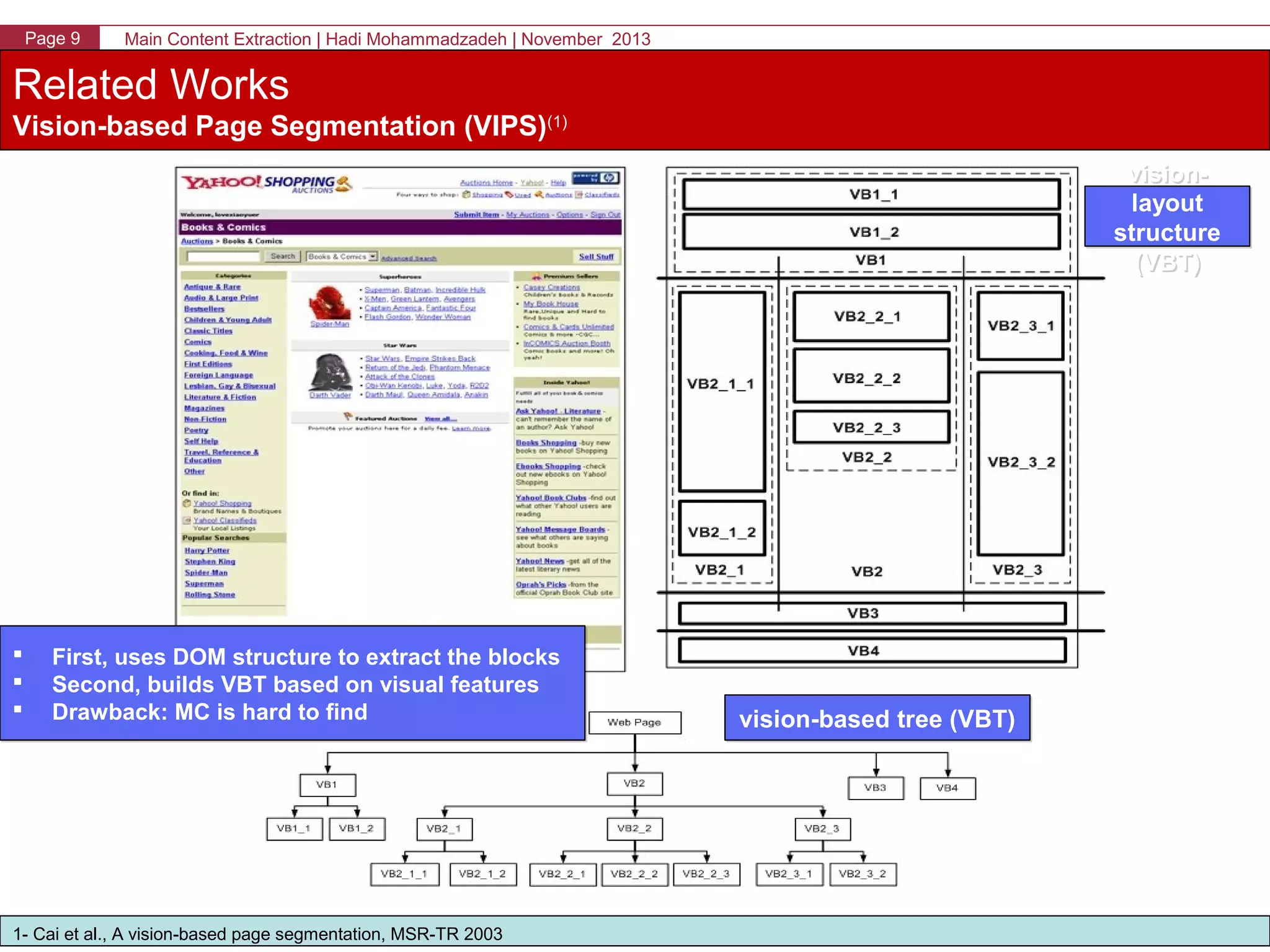Click the VB1_1 block in layout structure
Screen dimensions: 1270x952
(871, 195)
